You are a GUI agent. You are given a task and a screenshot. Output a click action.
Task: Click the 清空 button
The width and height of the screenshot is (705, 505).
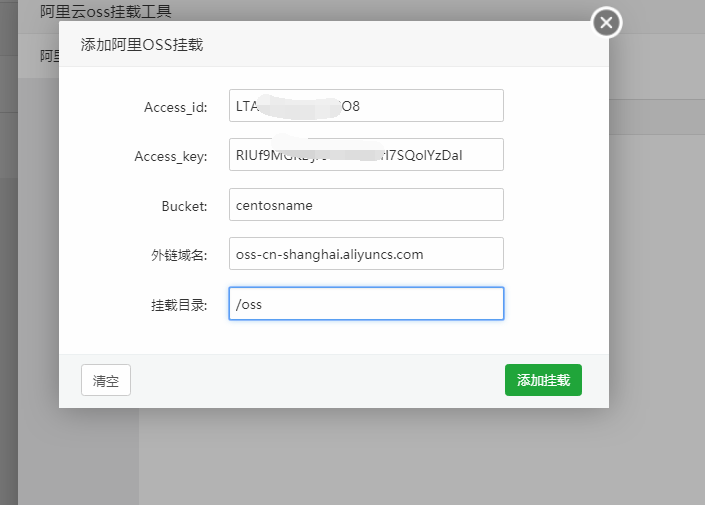[106, 380]
